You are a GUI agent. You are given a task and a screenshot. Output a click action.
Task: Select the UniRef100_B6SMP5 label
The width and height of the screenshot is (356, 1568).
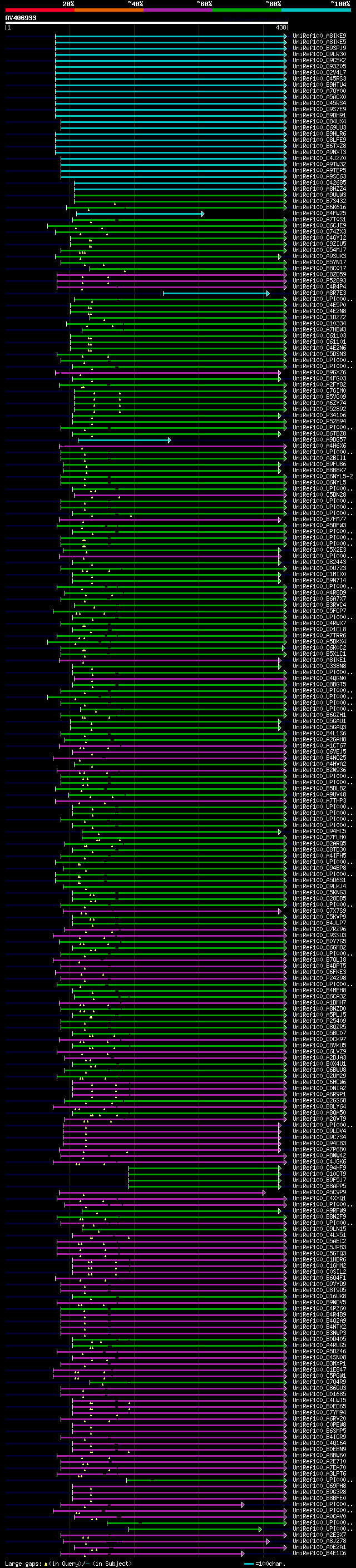319,1431
